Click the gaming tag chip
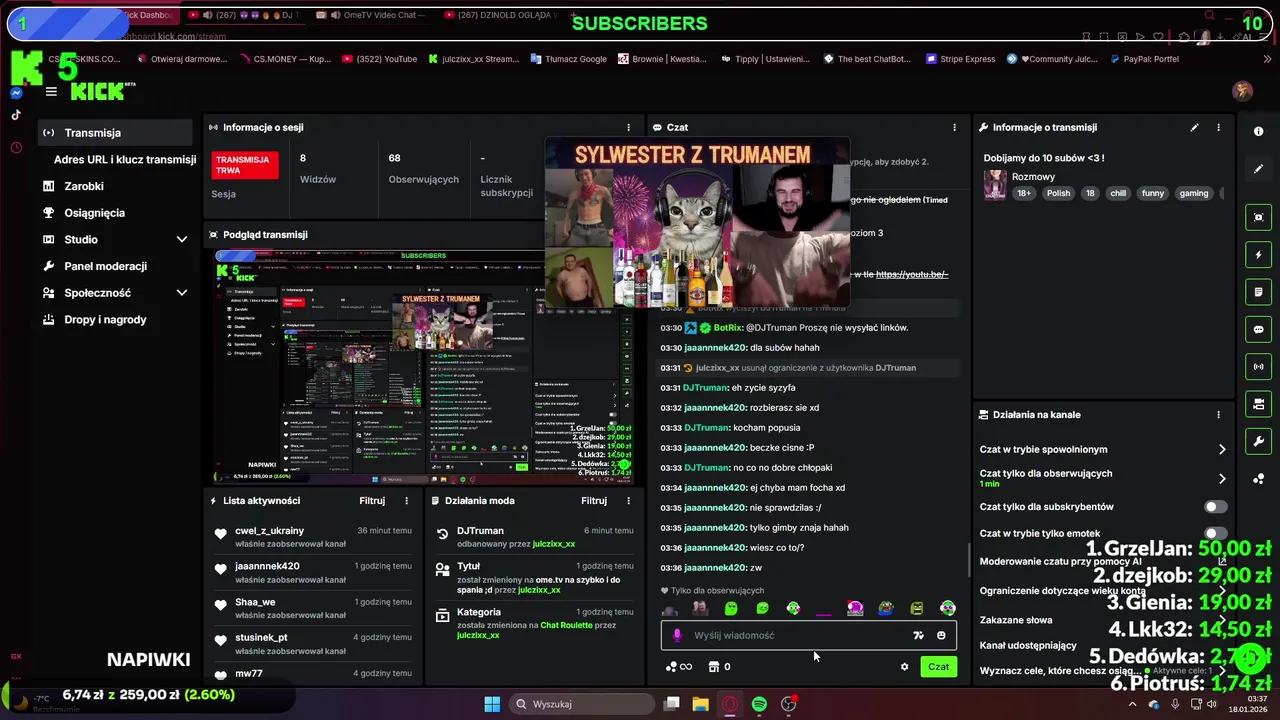1280x720 pixels. (x=1194, y=193)
